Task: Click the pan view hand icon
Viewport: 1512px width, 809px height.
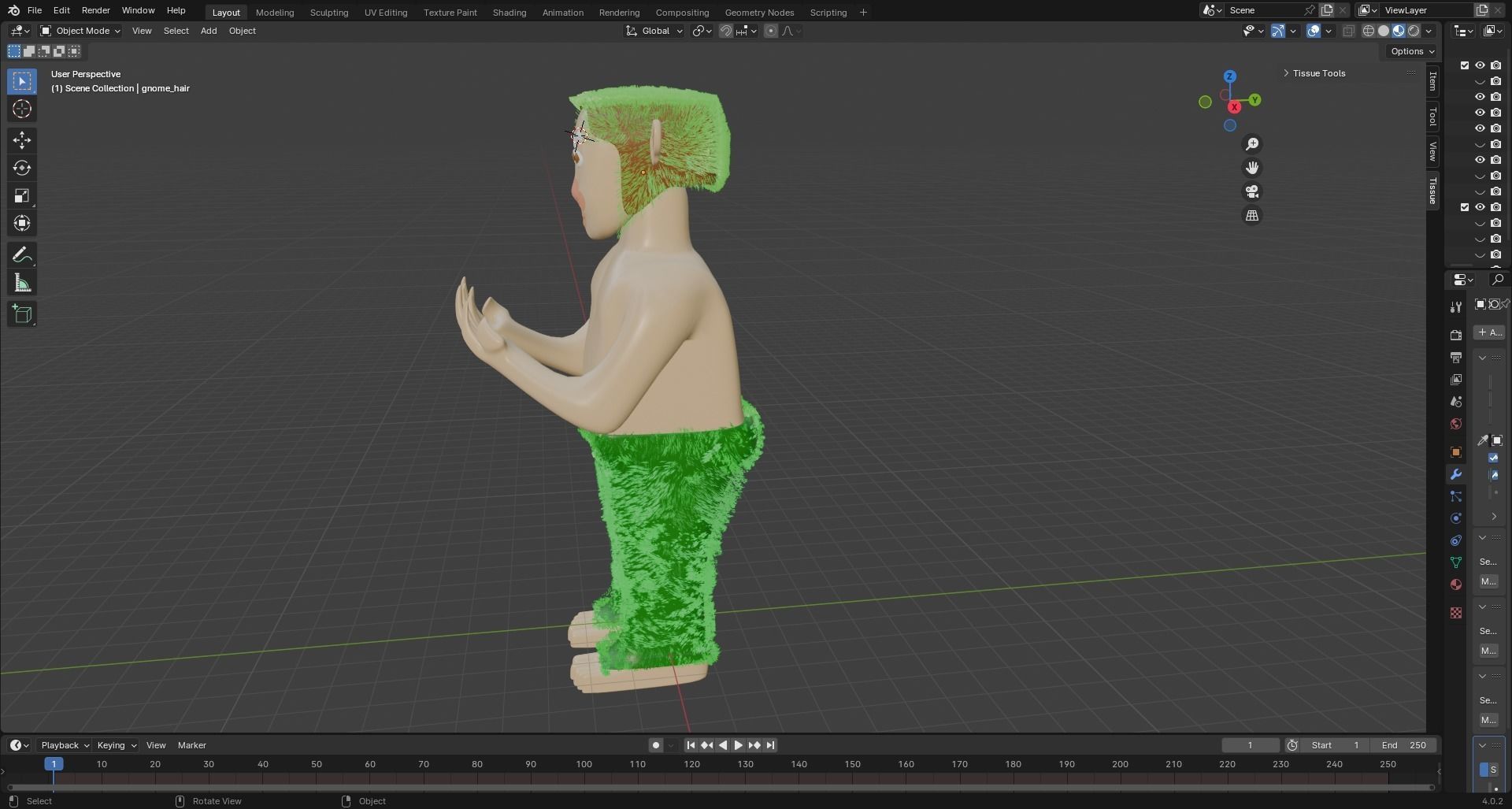Action: click(x=1252, y=168)
